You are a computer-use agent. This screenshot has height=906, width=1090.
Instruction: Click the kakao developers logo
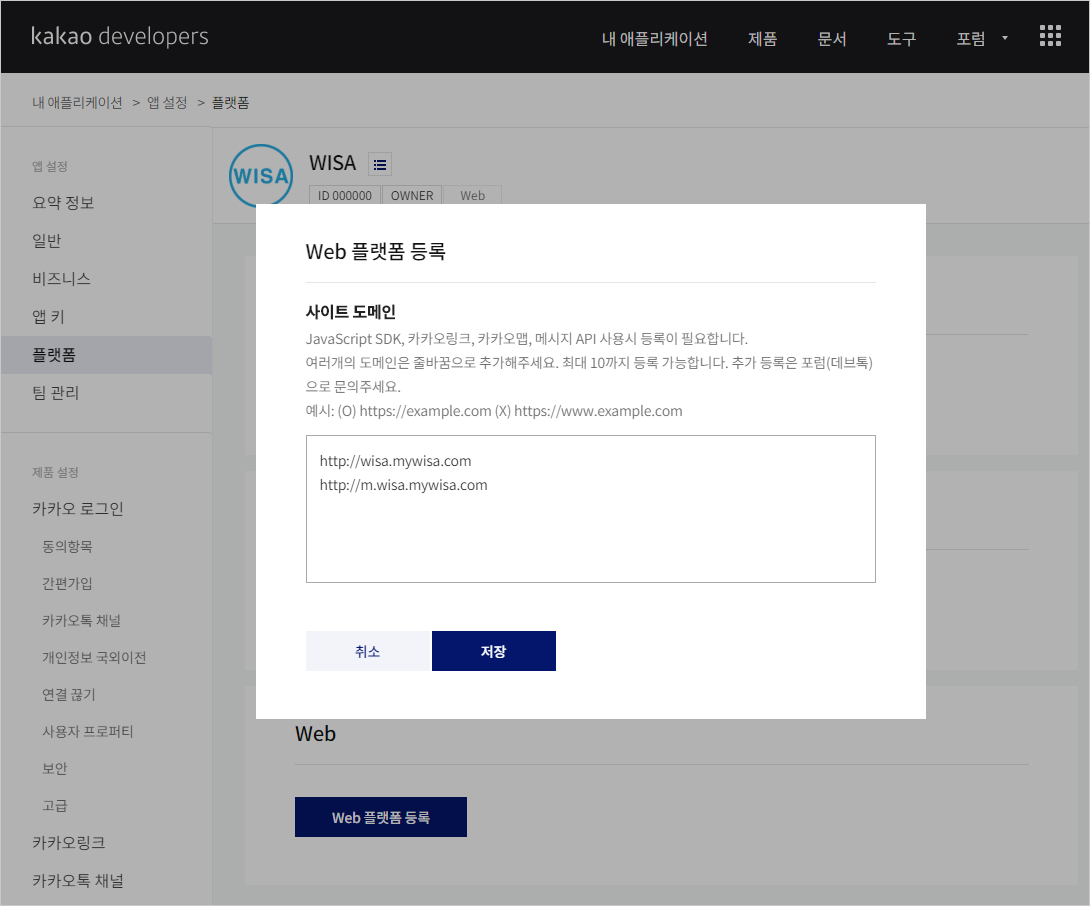coord(120,37)
